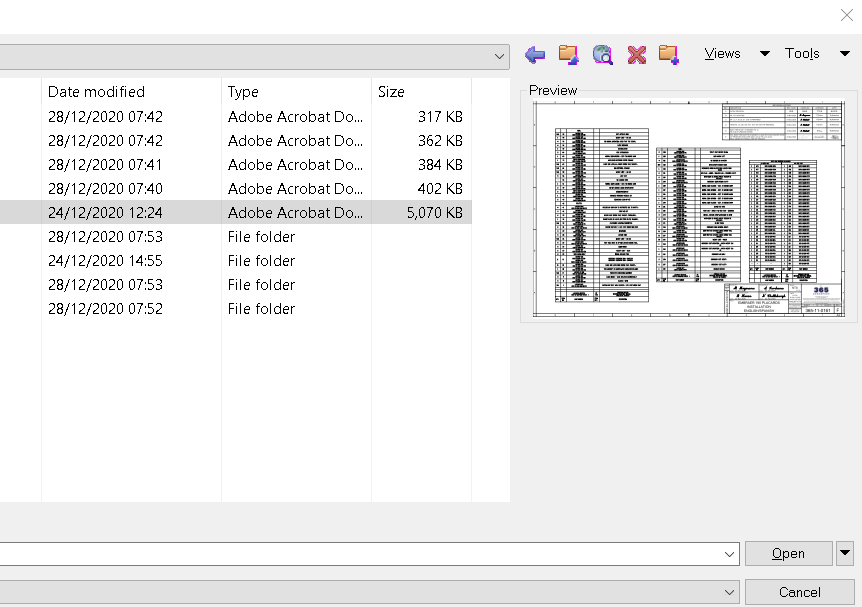Screen dimensions: 862x607
Task: Expand the file type filter combo box
Action: 729,591
